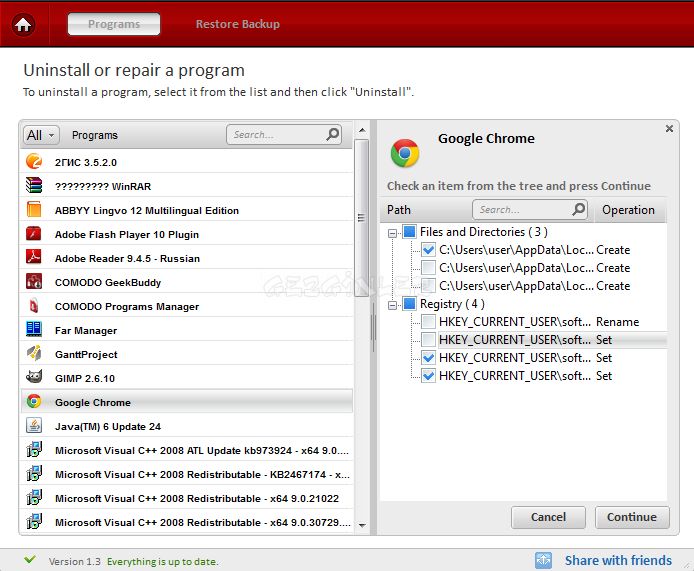The height and width of the screenshot is (571, 694).
Task: Check the highlighted HKEY_CURRENT_USER Set entry
Action: pyautogui.click(x=428, y=340)
